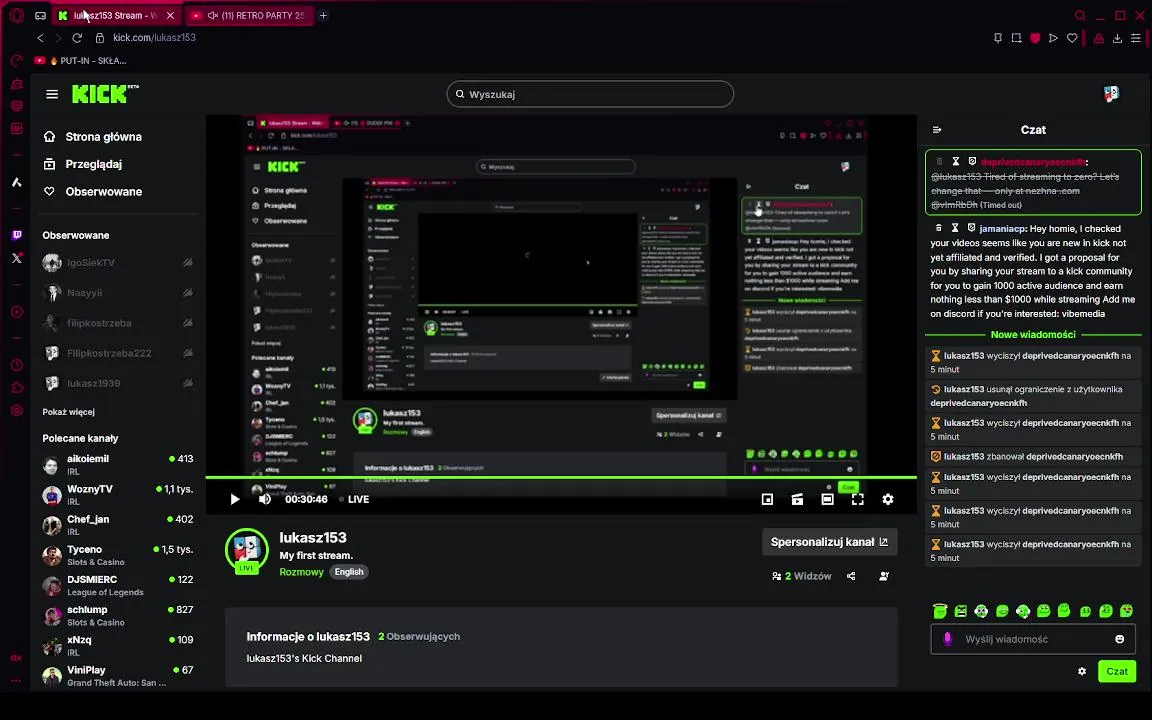Screen dimensions: 1152x720
Task: Open browser downloads icon
Action: click(x=1117, y=37)
